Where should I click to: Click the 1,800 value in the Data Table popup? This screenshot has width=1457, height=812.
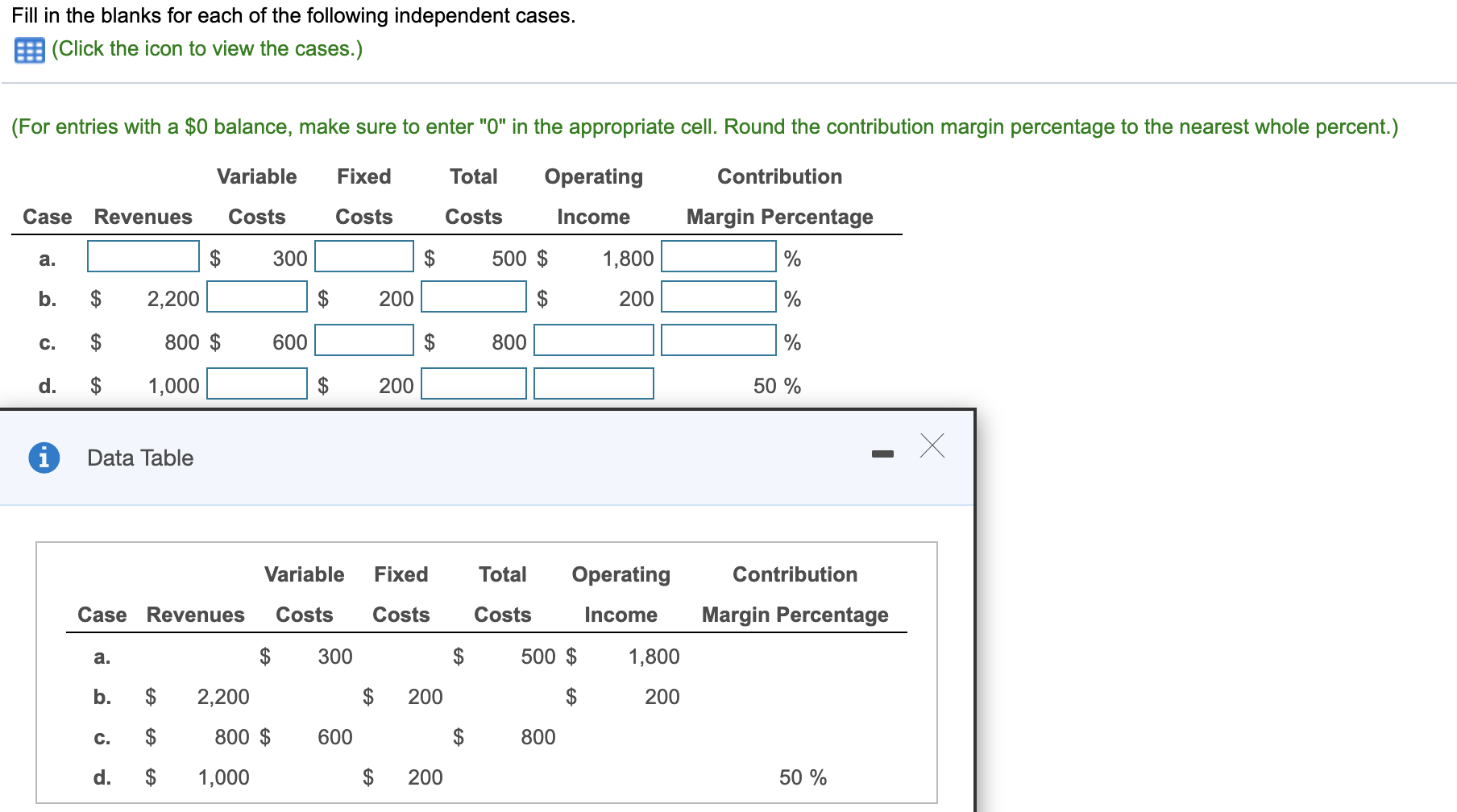point(654,657)
